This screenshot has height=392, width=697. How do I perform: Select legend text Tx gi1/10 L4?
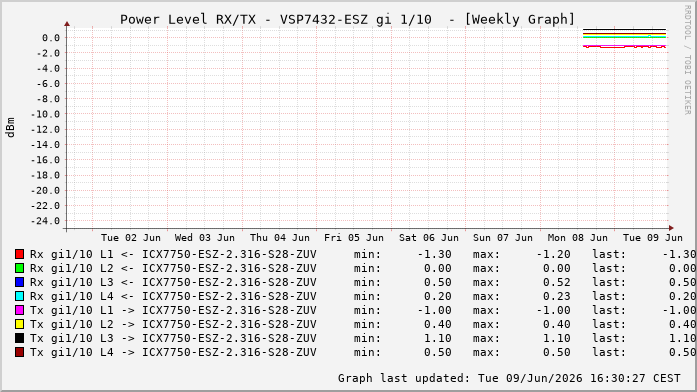72,352
